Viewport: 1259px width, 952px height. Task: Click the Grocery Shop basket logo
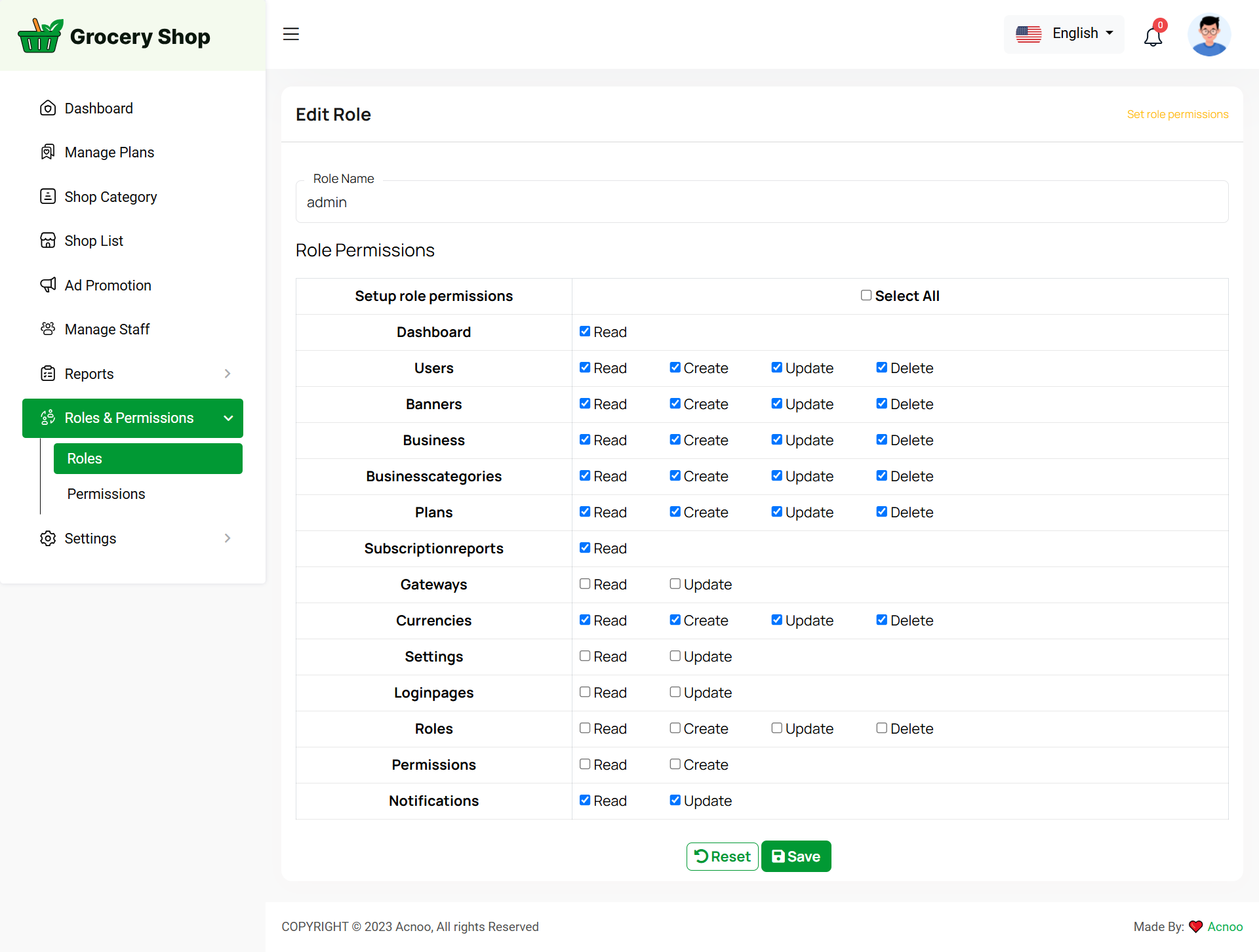pos(41,36)
